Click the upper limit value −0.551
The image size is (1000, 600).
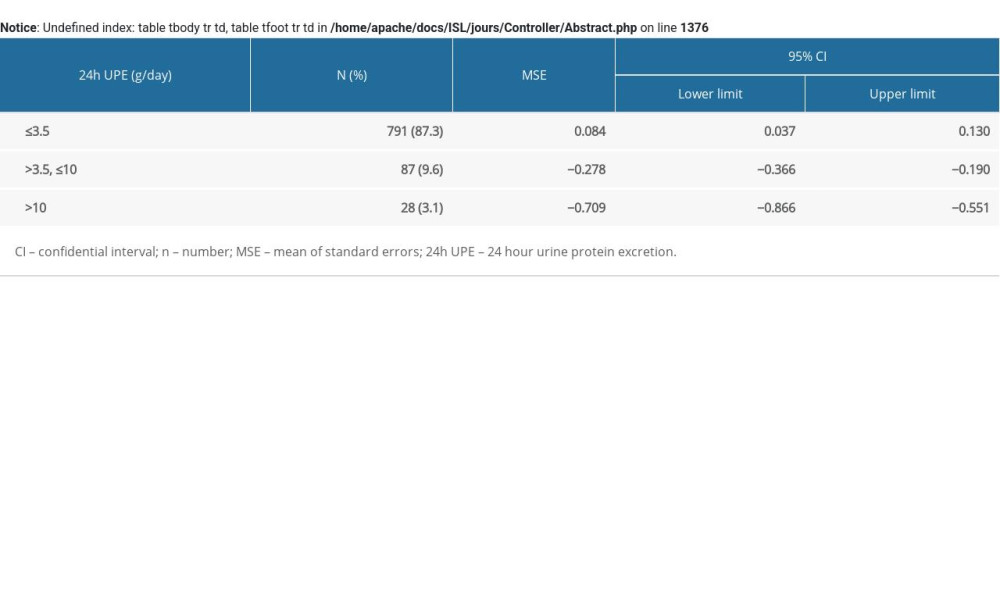click(x=970, y=208)
